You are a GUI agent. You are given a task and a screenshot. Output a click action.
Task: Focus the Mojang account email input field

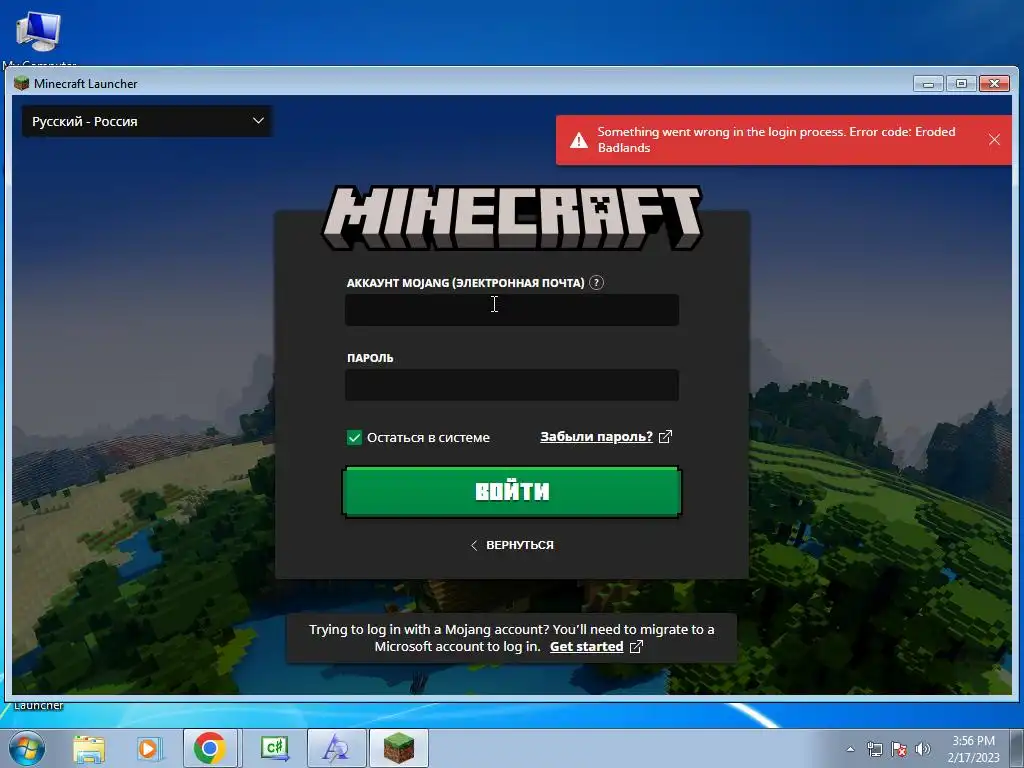click(x=512, y=310)
